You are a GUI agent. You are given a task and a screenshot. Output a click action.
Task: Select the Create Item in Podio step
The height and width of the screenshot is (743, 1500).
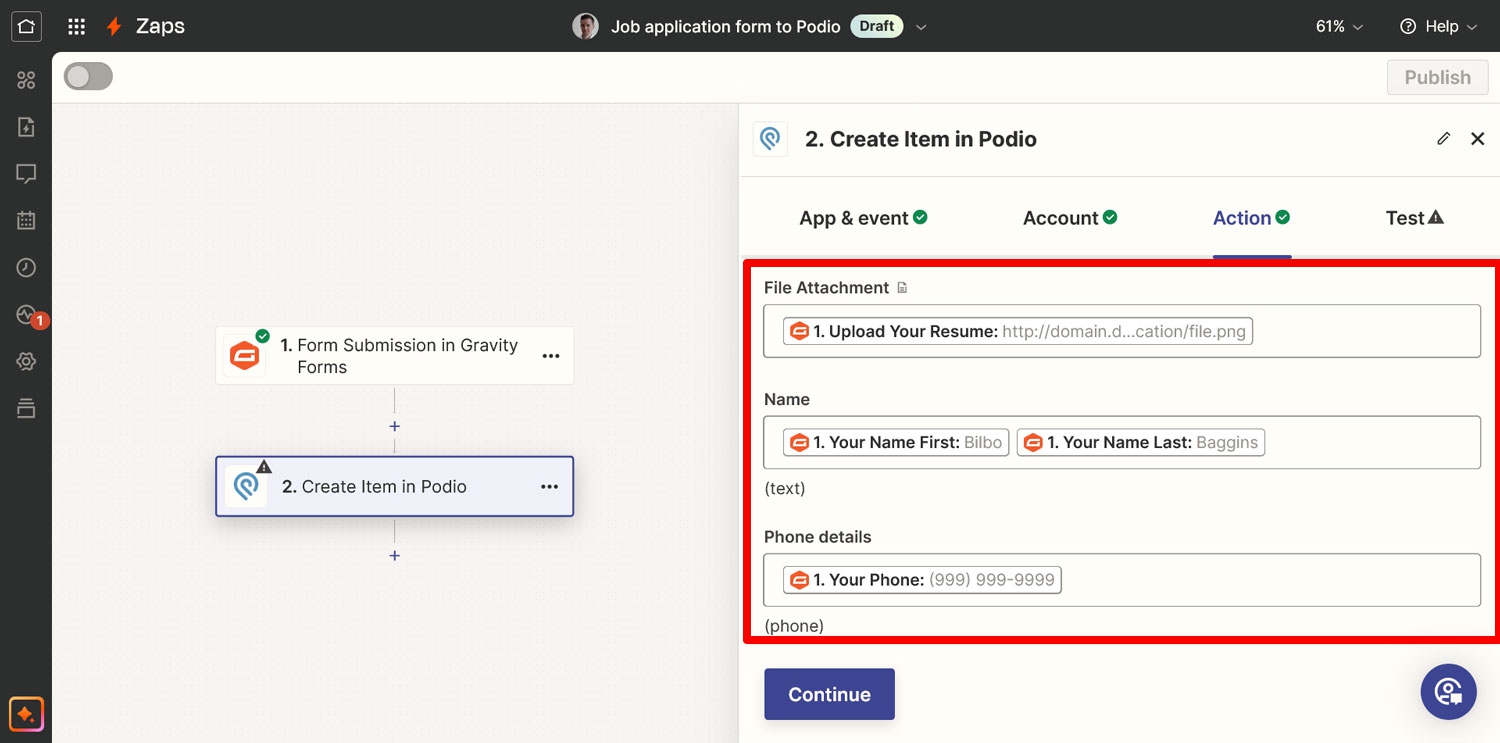pyautogui.click(x=395, y=486)
